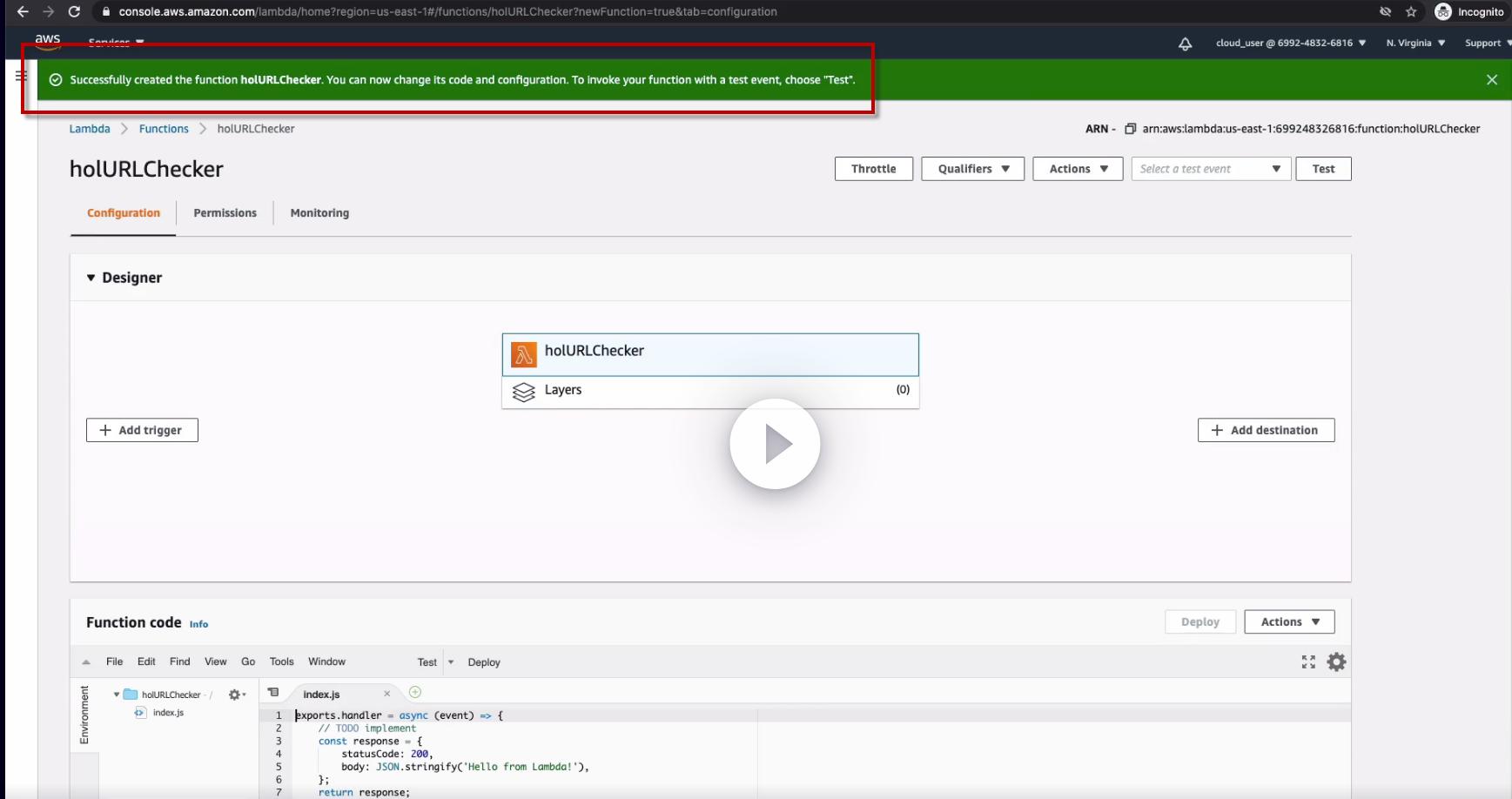
Task: Click the Layers stack icon
Action: [x=524, y=393]
